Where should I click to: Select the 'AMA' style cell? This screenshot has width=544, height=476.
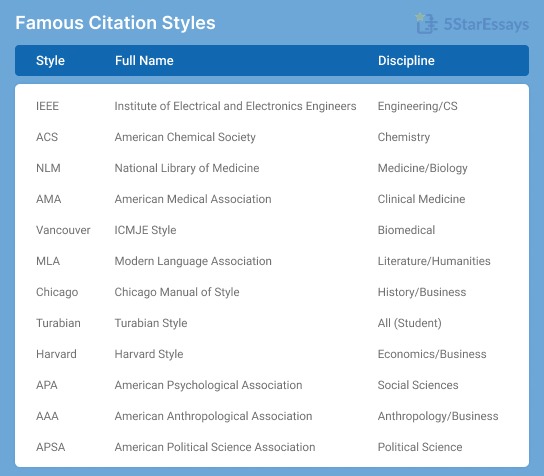tap(49, 199)
